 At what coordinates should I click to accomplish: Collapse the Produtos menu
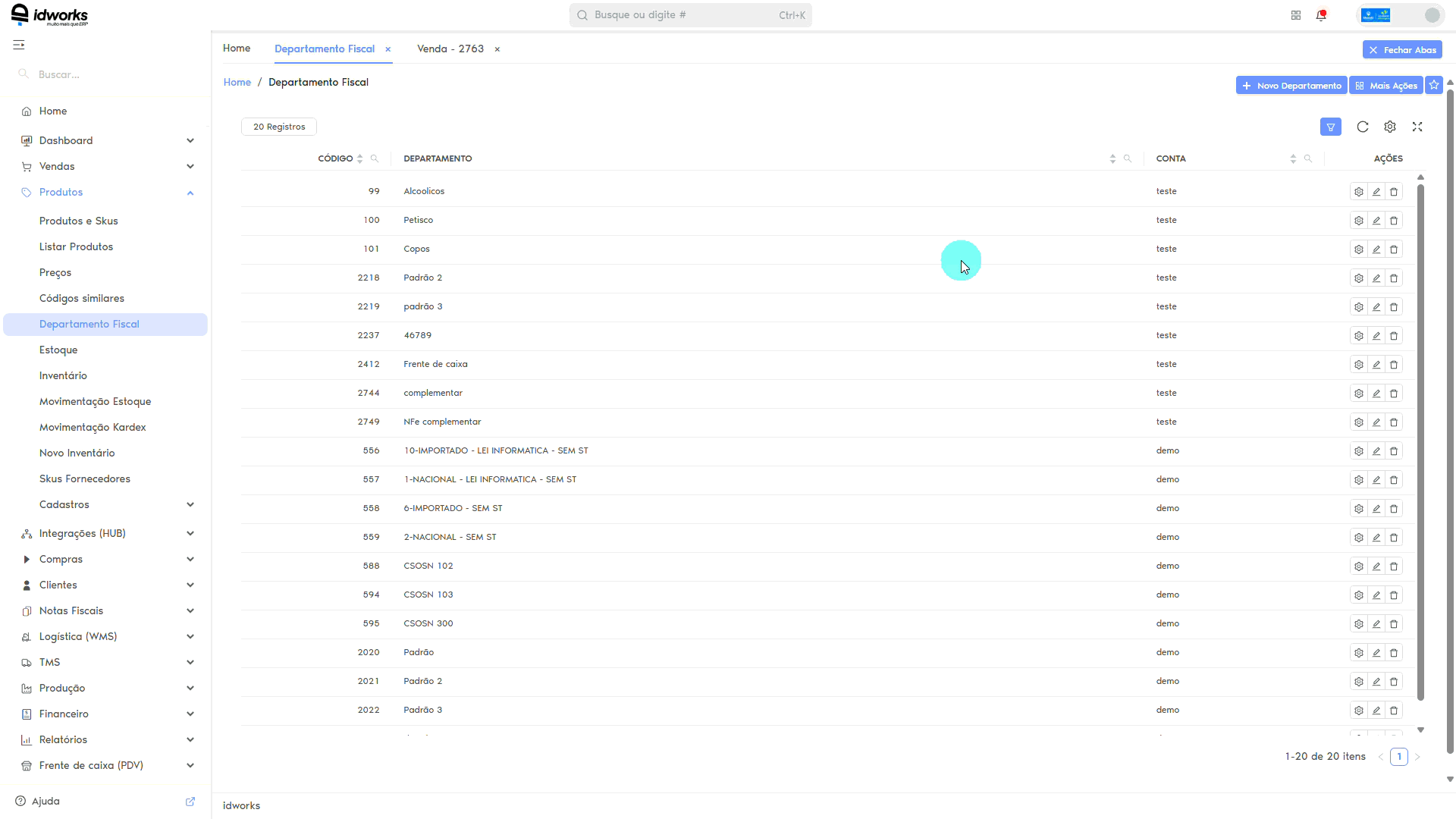107,193
